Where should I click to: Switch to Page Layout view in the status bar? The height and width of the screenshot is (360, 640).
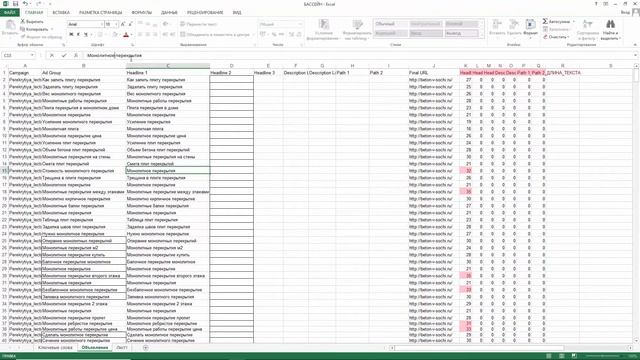pyautogui.click(x=561, y=356)
